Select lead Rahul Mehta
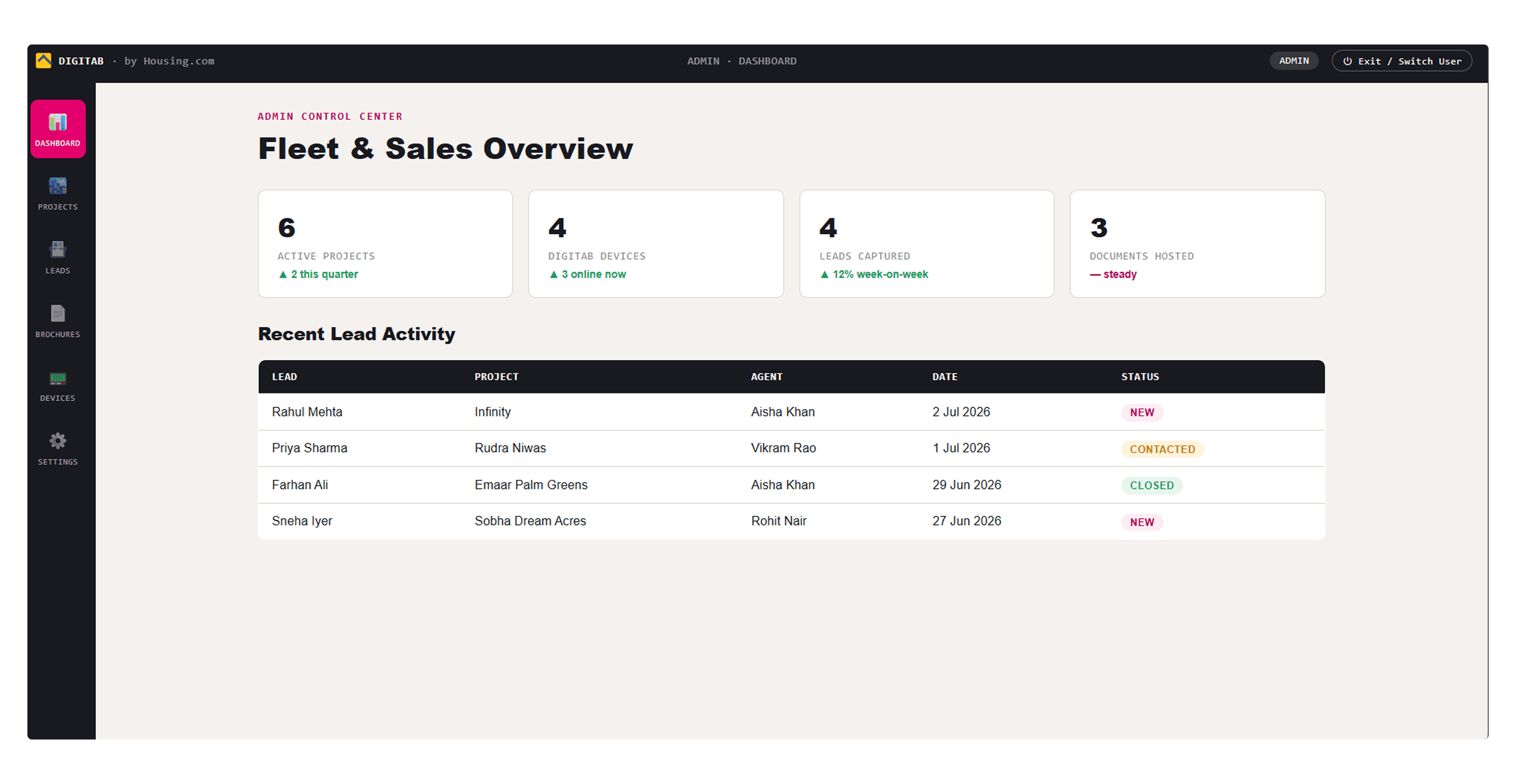The height and width of the screenshot is (784, 1516). (x=307, y=412)
